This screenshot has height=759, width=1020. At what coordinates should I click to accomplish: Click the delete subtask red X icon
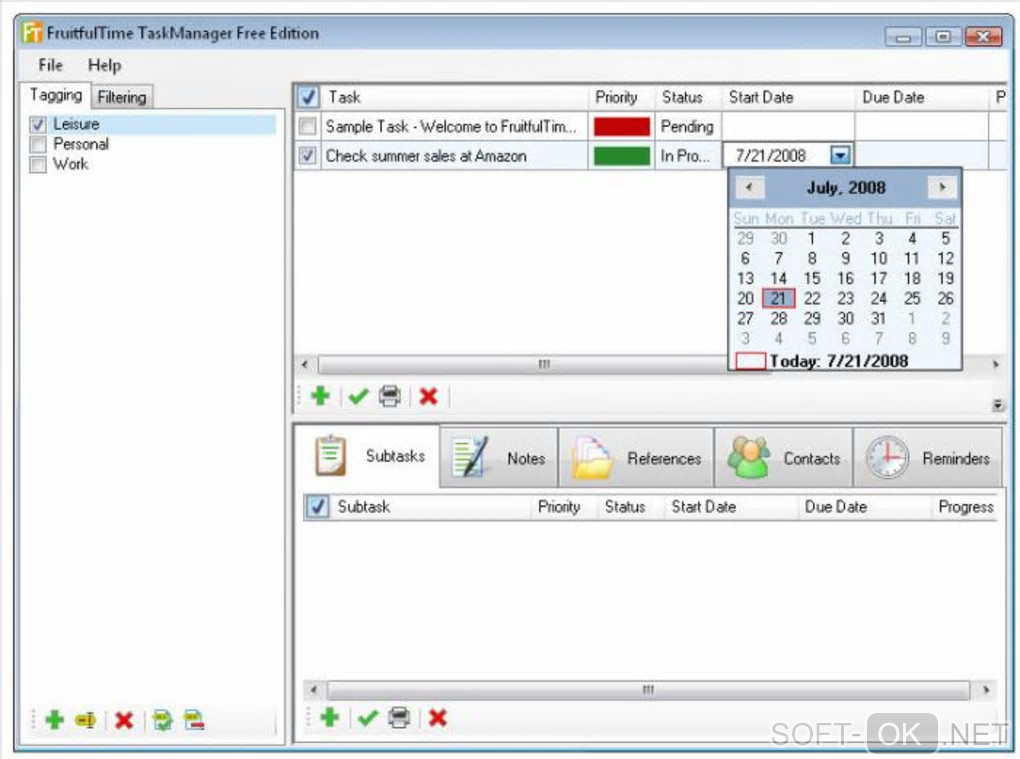click(438, 717)
